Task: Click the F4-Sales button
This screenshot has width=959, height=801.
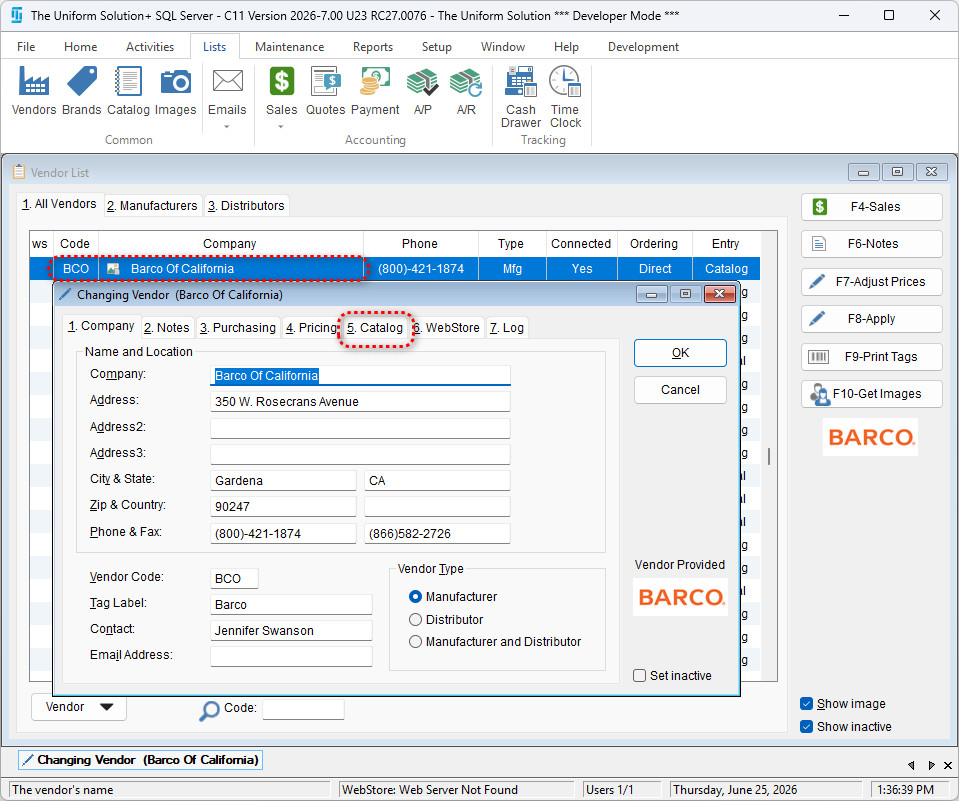Action: (x=872, y=207)
